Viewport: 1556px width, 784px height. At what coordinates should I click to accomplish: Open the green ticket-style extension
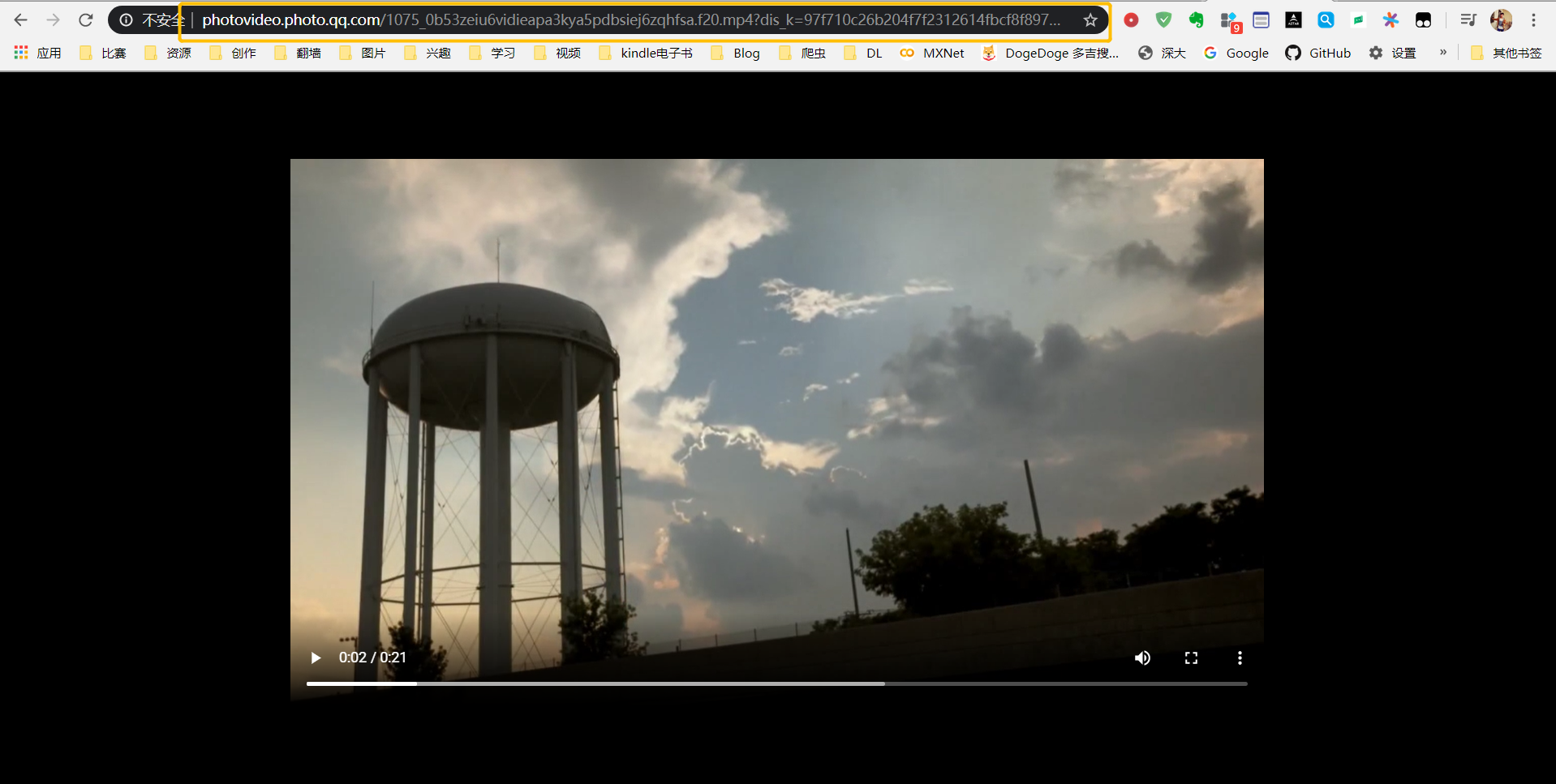pyautogui.click(x=1358, y=20)
